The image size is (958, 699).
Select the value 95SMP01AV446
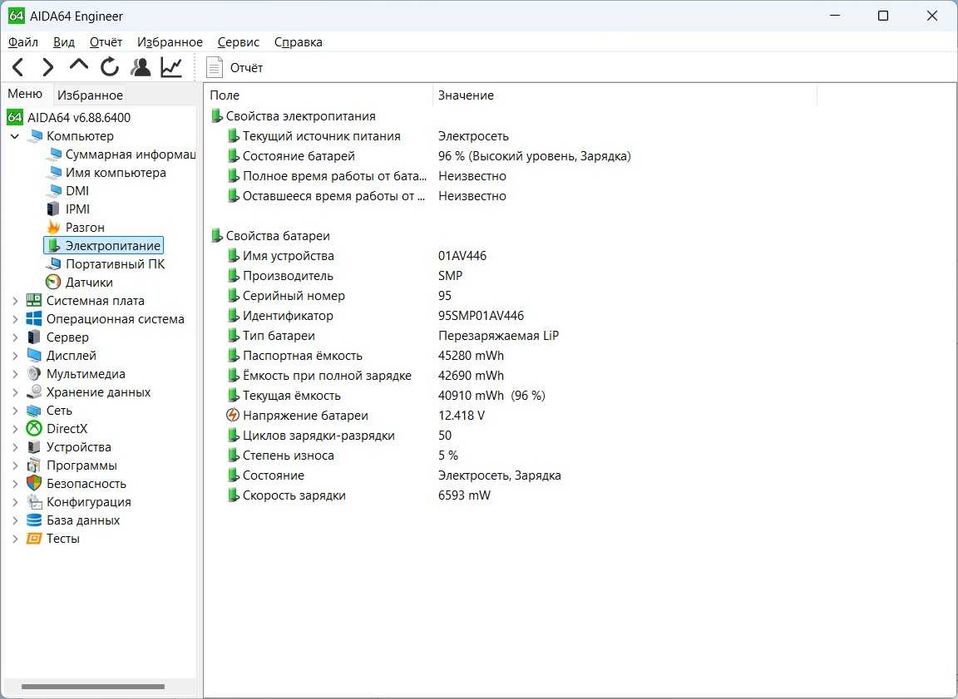[481, 316]
